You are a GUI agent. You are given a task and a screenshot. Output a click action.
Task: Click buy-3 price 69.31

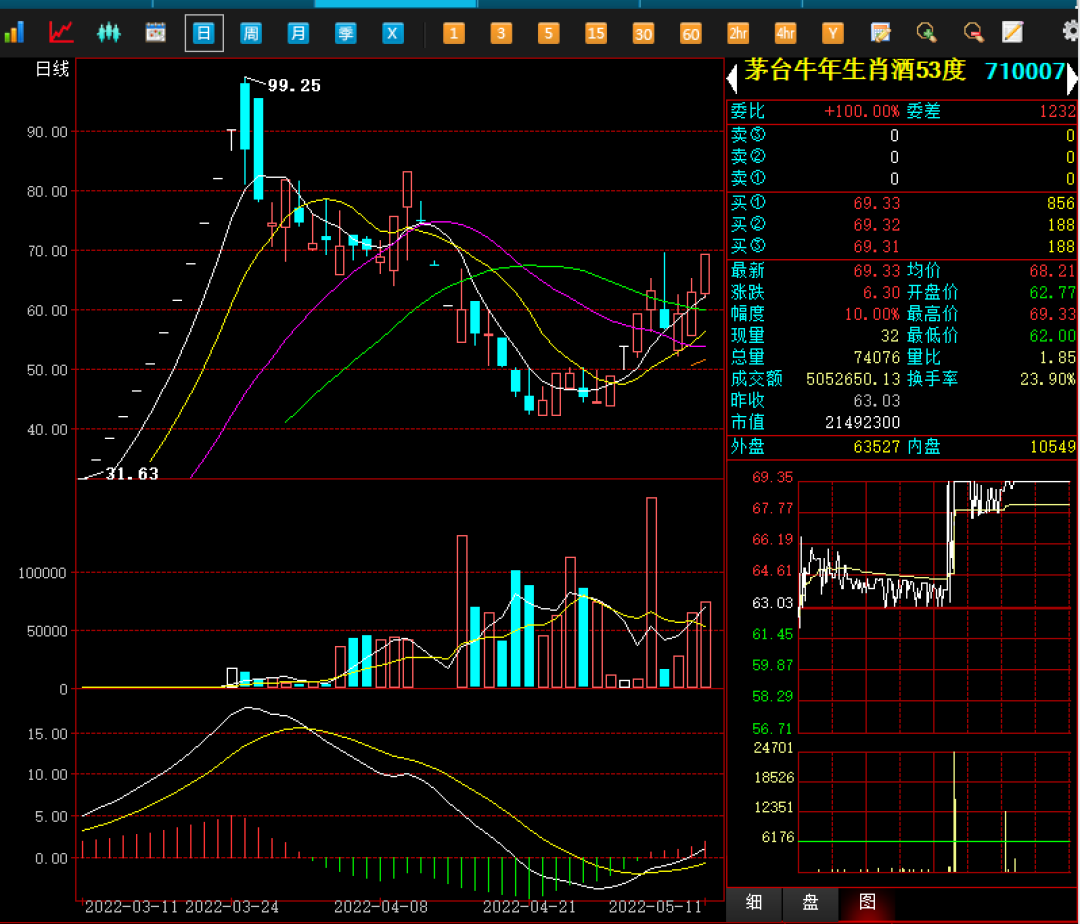[x=877, y=246]
